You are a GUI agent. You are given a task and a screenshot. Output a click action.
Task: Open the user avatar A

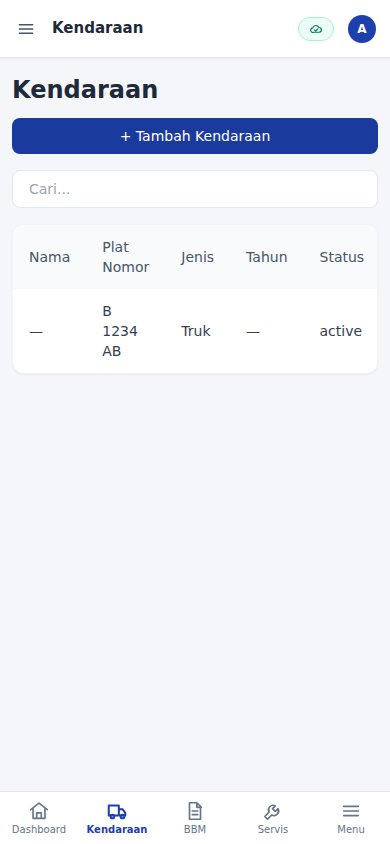362,29
